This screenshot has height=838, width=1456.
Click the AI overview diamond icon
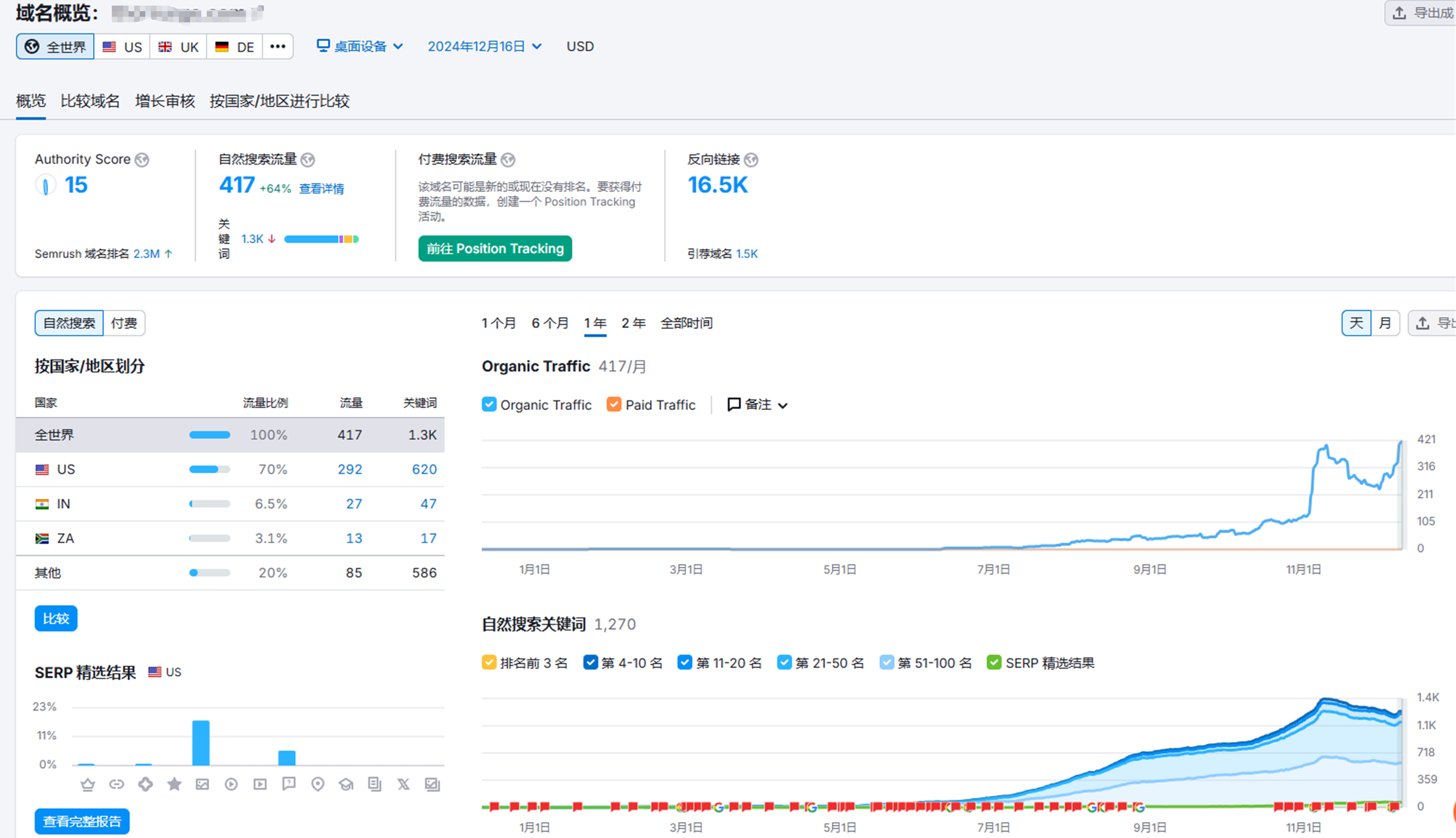click(146, 784)
